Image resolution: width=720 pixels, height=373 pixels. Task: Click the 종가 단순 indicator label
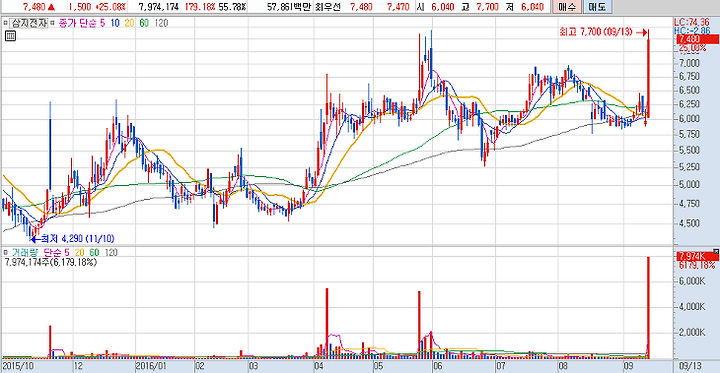click(77, 23)
